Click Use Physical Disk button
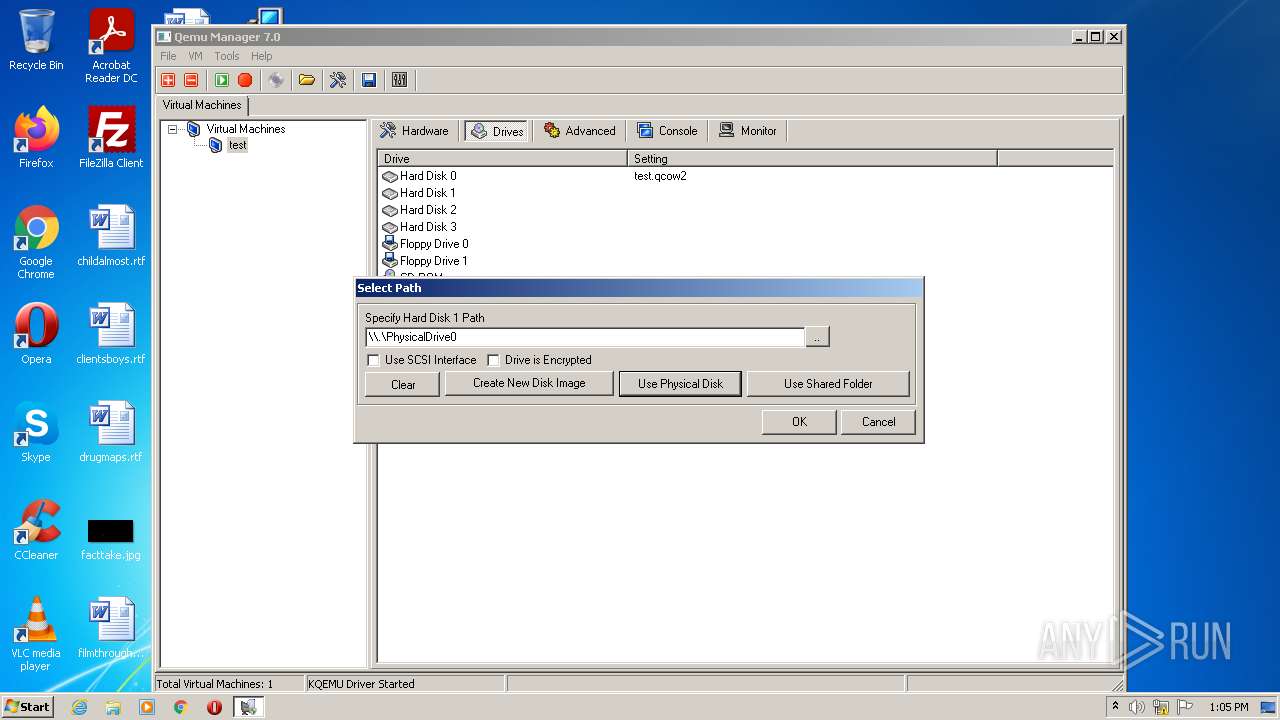The height and width of the screenshot is (720, 1280). pyautogui.click(x=680, y=384)
